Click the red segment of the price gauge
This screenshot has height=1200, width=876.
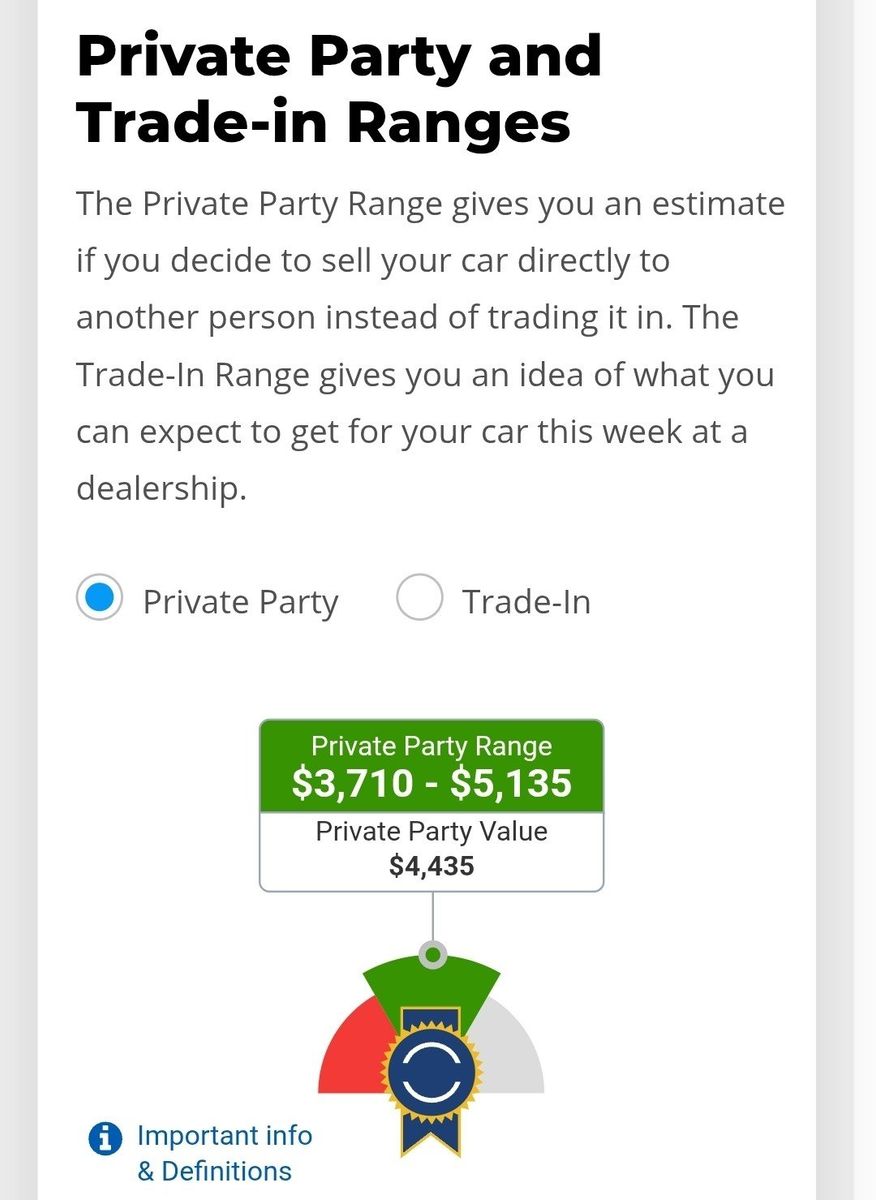point(350,1050)
